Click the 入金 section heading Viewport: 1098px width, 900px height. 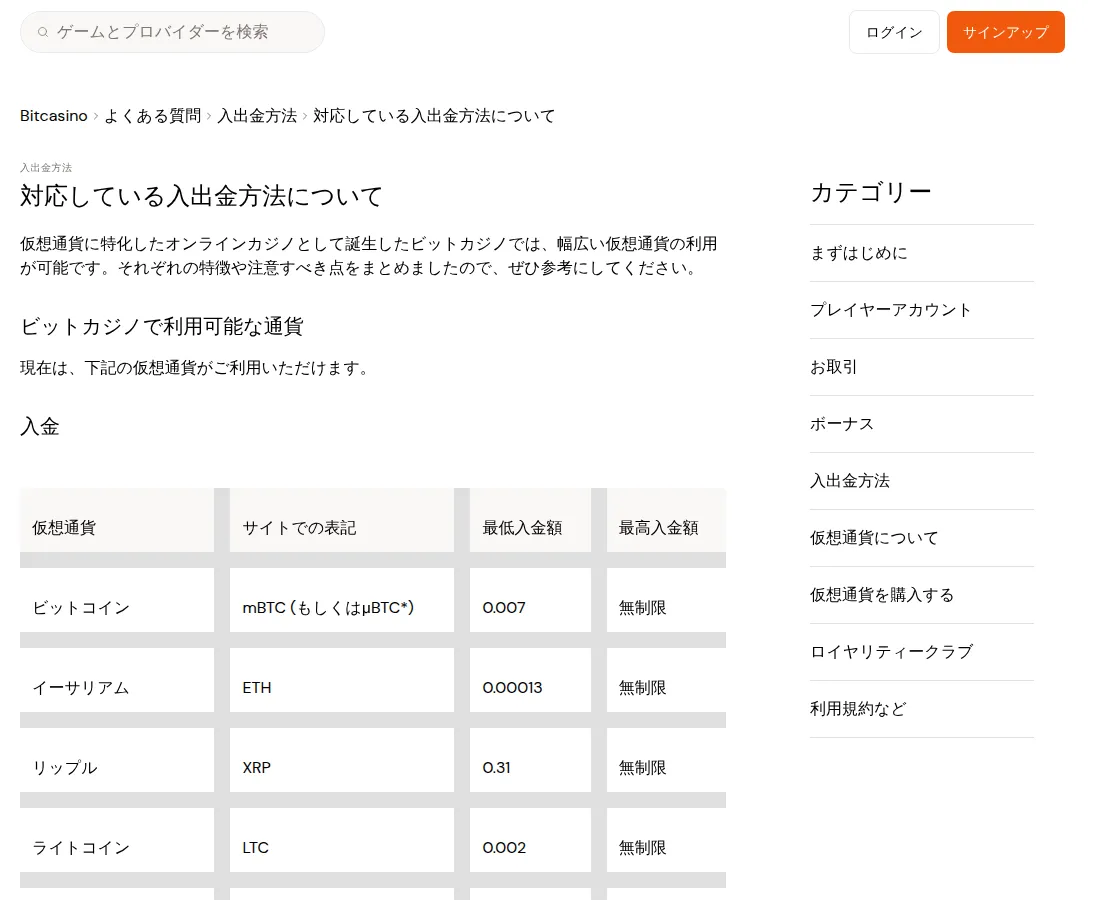click(x=40, y=427)
